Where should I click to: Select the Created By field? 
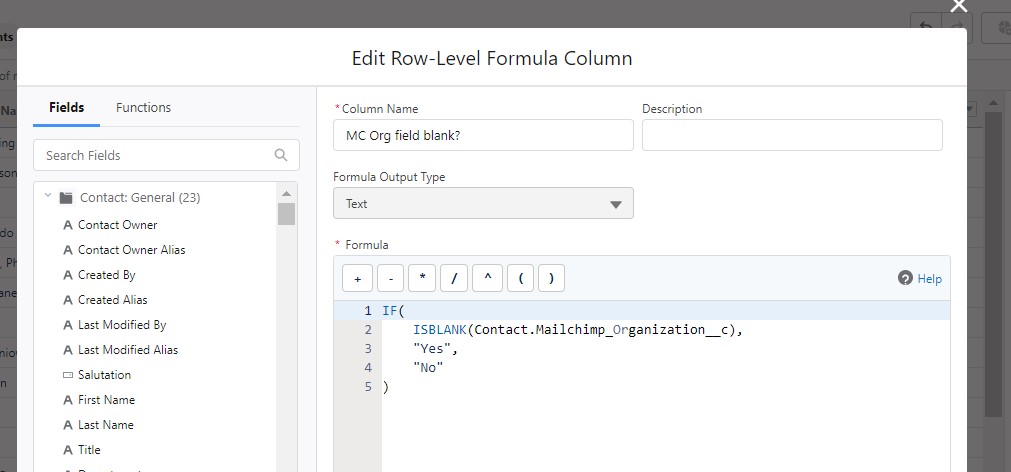pos(106,275)
